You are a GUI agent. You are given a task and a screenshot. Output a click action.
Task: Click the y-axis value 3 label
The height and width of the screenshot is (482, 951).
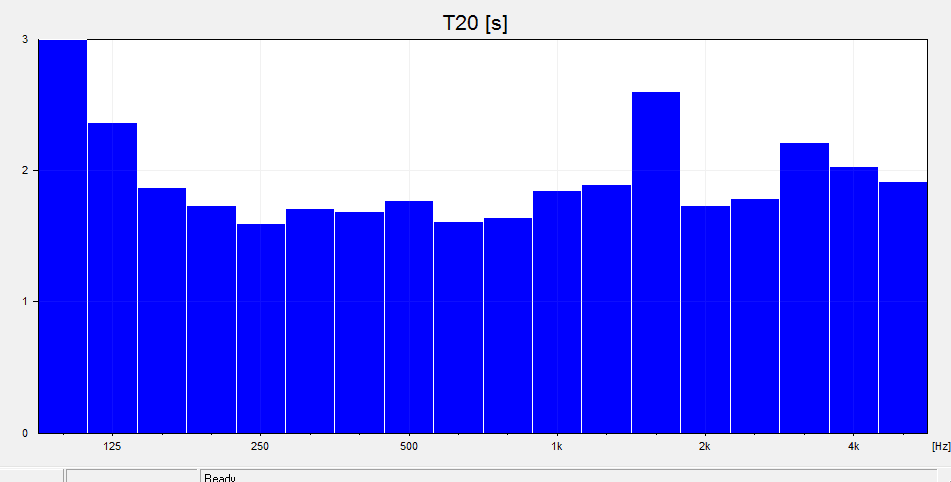coord(25,40)
